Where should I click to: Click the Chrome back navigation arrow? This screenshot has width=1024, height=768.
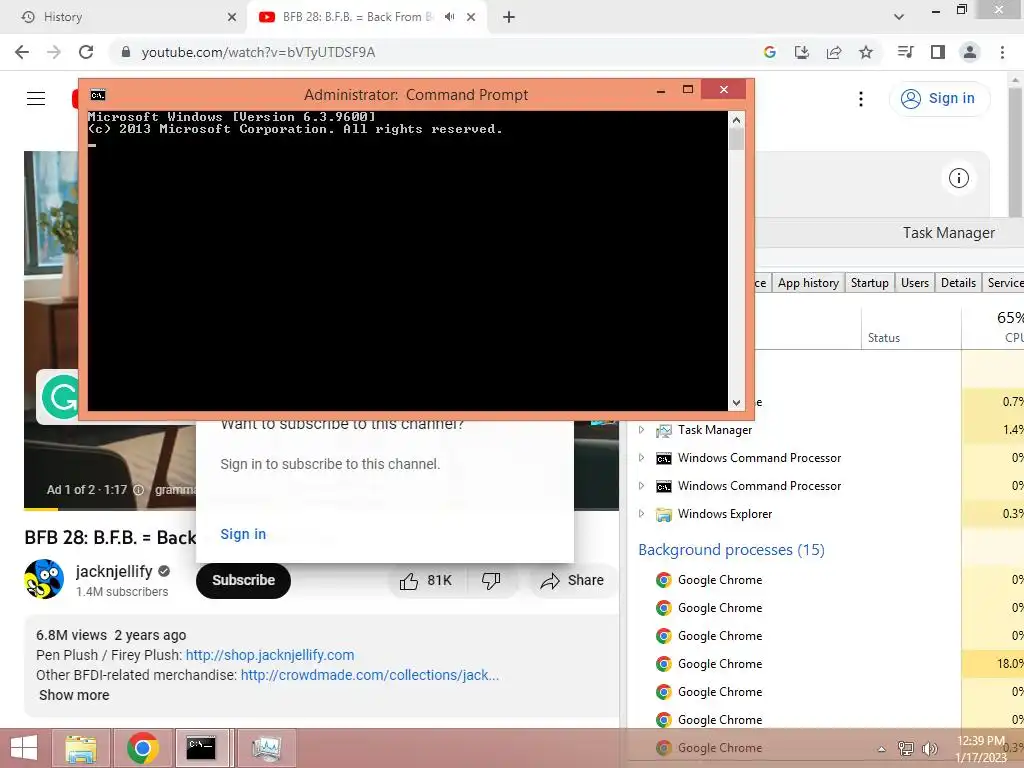(22, 52)
